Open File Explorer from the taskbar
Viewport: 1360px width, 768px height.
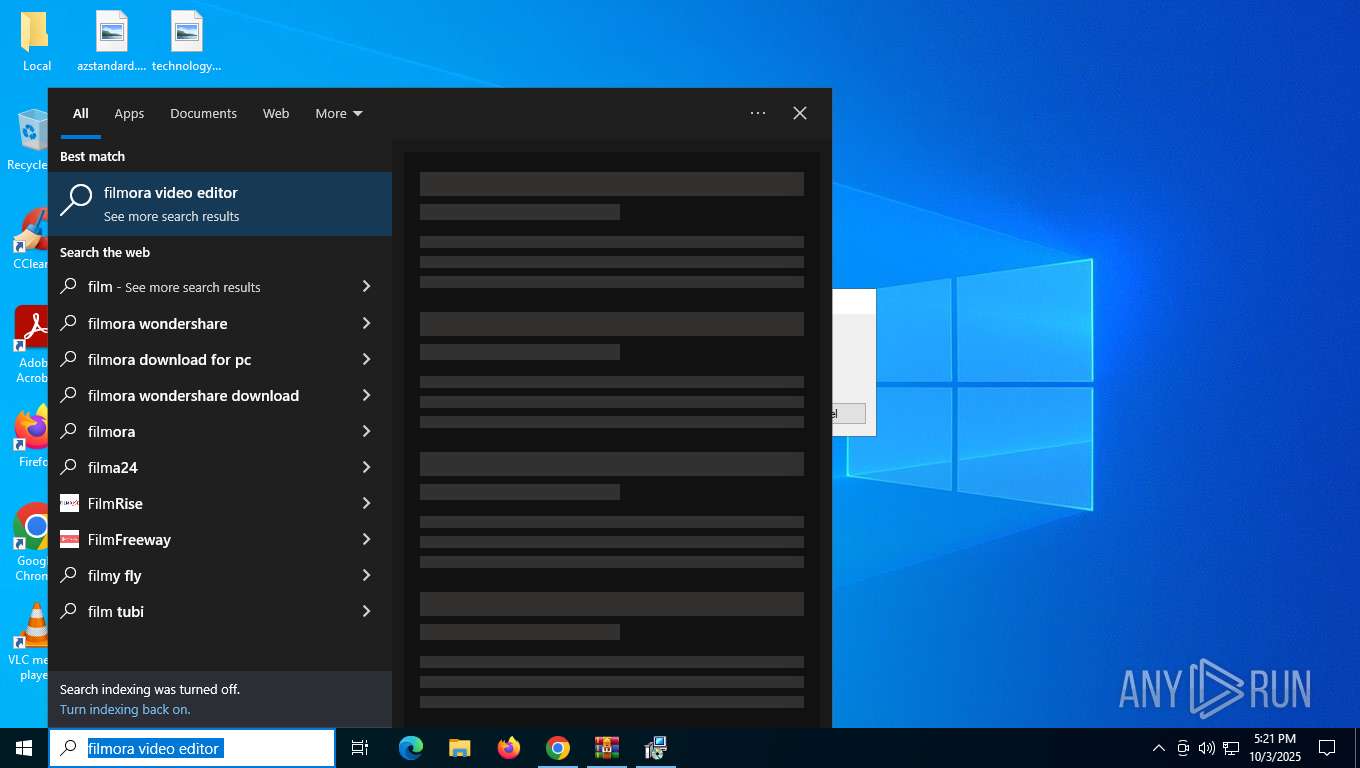click(x=460, y=748)
